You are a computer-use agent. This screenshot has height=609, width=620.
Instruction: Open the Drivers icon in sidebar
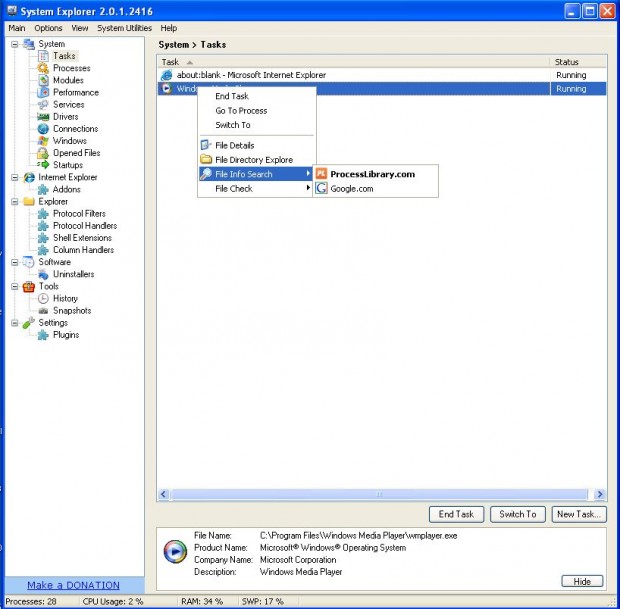(x=43, y=117)
